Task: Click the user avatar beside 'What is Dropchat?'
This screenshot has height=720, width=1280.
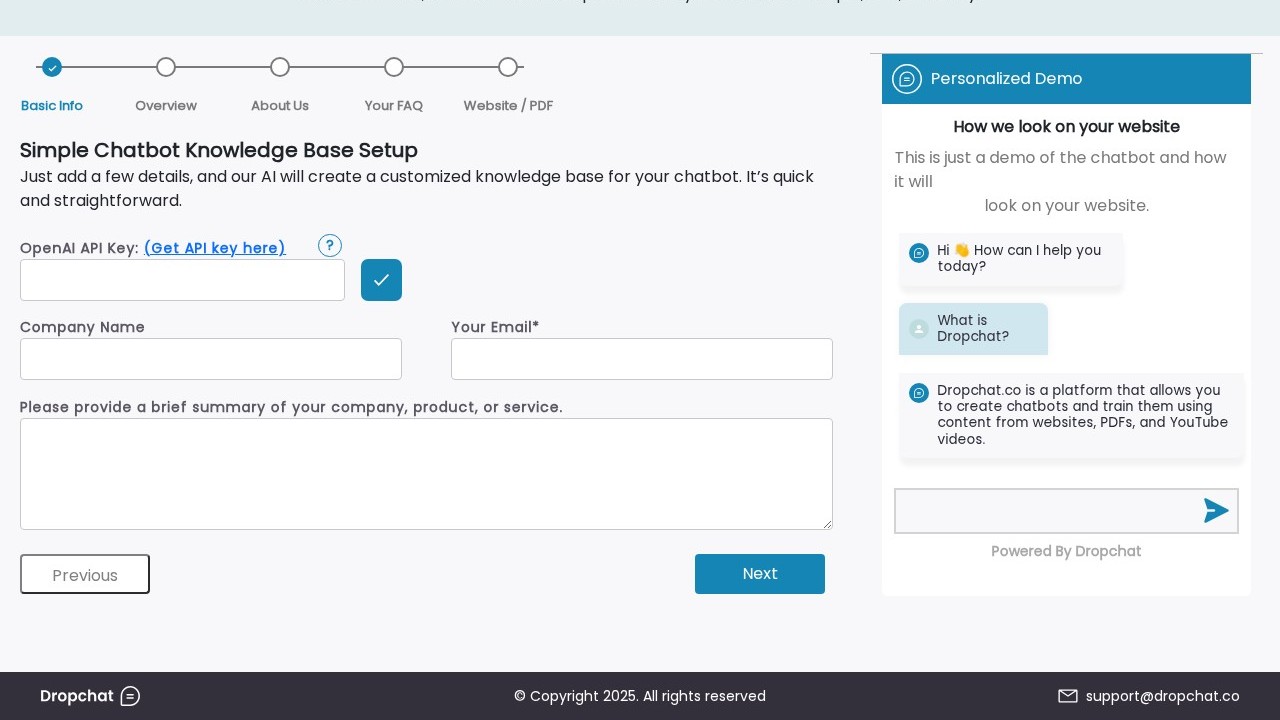Action: [x=919, y=329]
